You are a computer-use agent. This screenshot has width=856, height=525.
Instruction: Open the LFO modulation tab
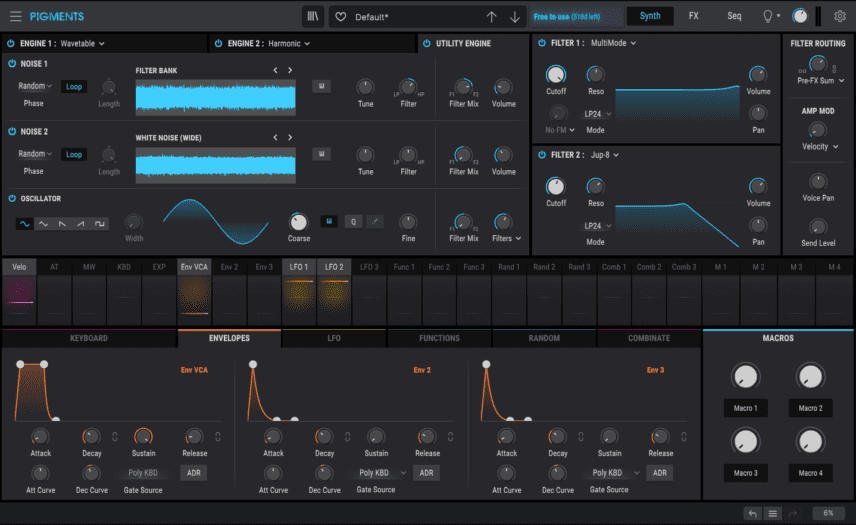pyautogui.click(x=334, y=338)
